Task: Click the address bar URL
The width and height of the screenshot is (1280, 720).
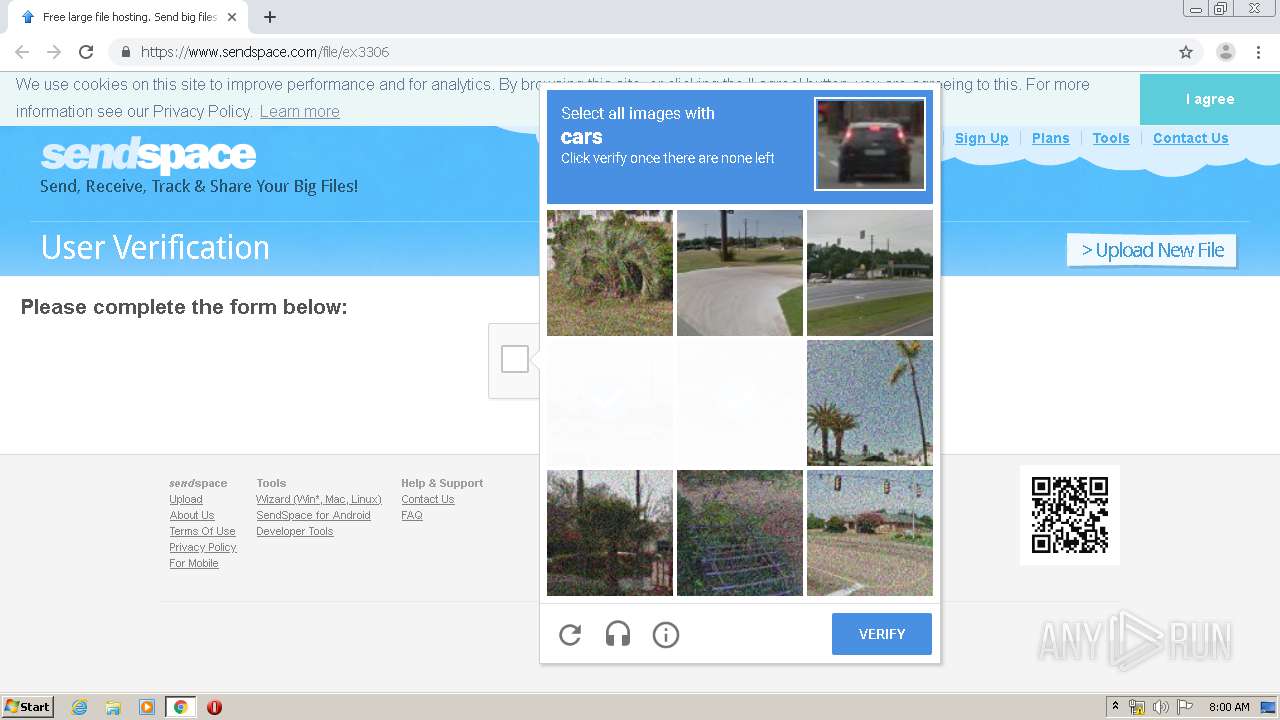Action: click(x=265, y=52)
